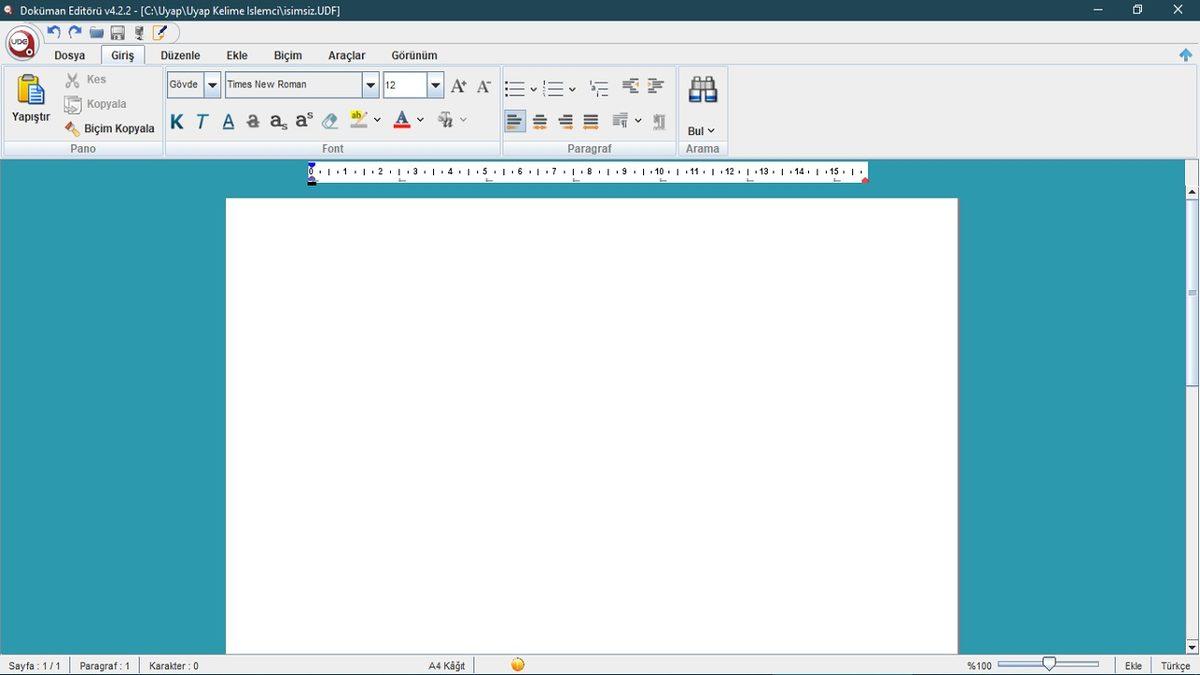Screen dimensions: 1200x675
Task: Open the Gövde style dropdown
Action: point(212,85)
